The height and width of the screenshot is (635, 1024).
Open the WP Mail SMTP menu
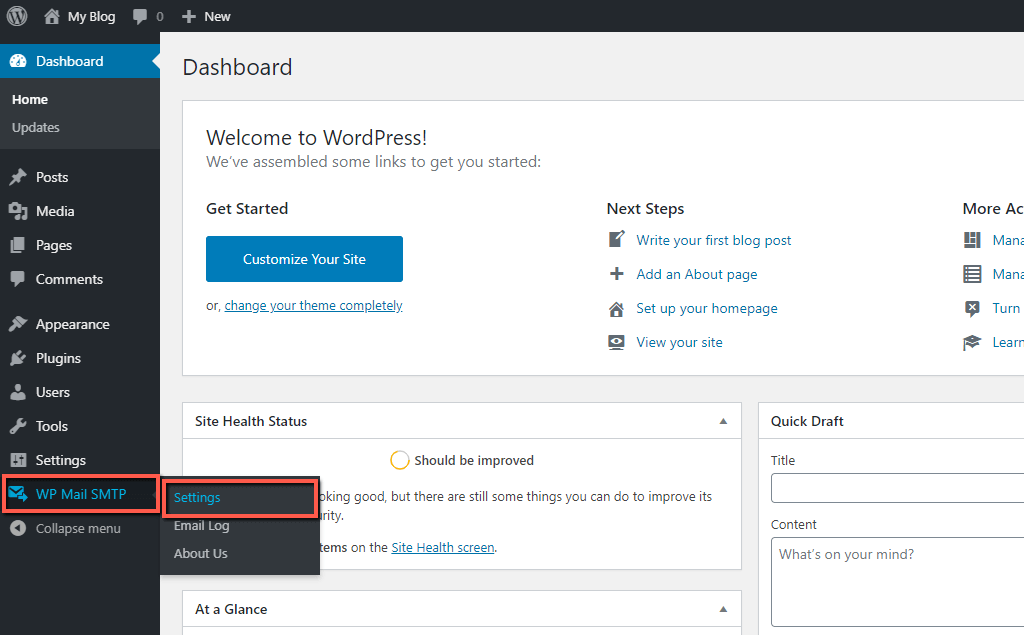click(x=80, y=494)
